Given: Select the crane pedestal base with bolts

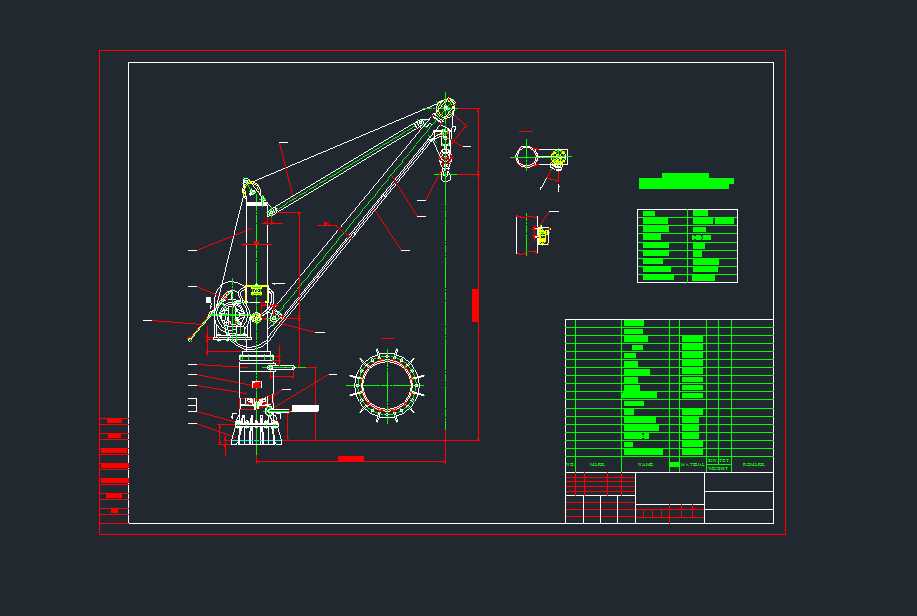Looking at the screenshot, I should coord(257,429).
